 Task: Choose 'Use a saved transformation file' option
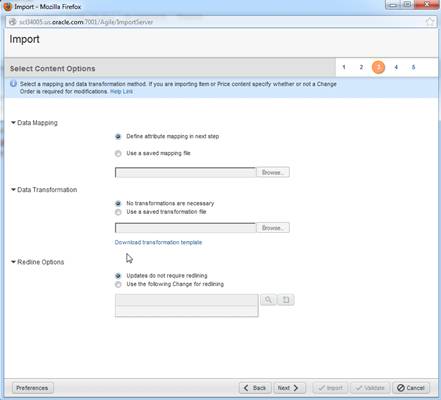118,212
